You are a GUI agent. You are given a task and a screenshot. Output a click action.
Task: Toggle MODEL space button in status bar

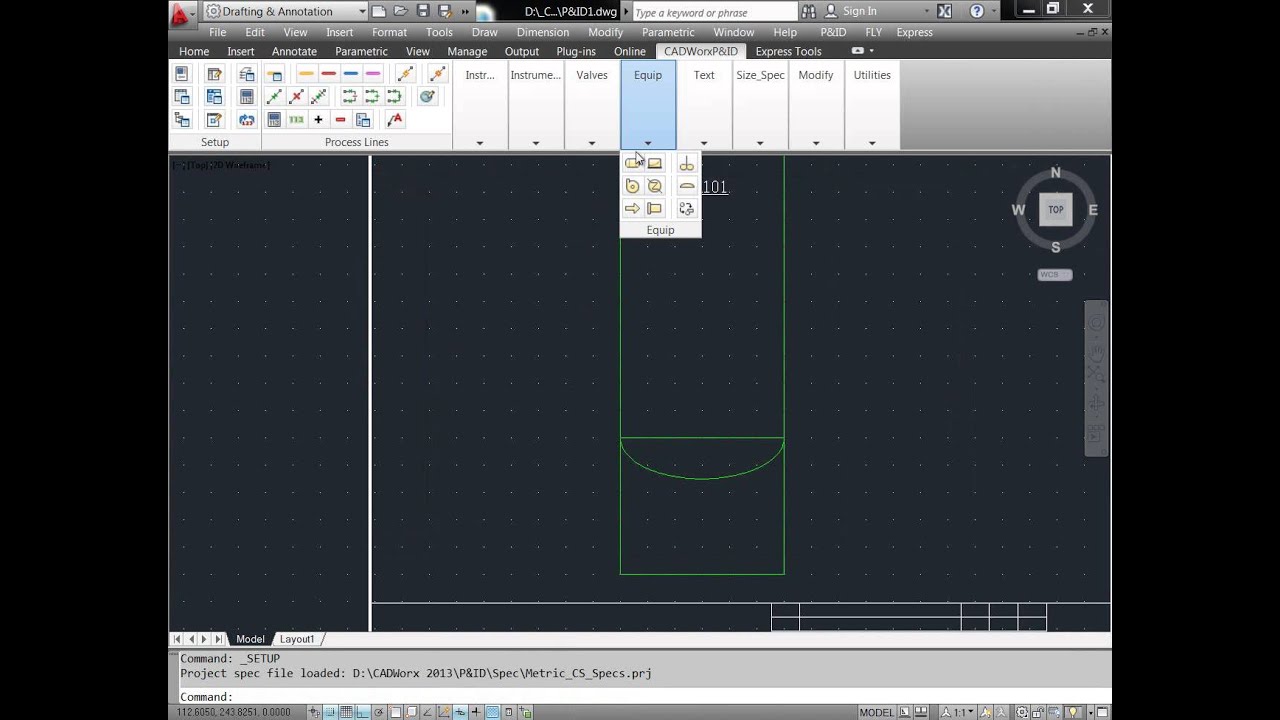(877, 712)
